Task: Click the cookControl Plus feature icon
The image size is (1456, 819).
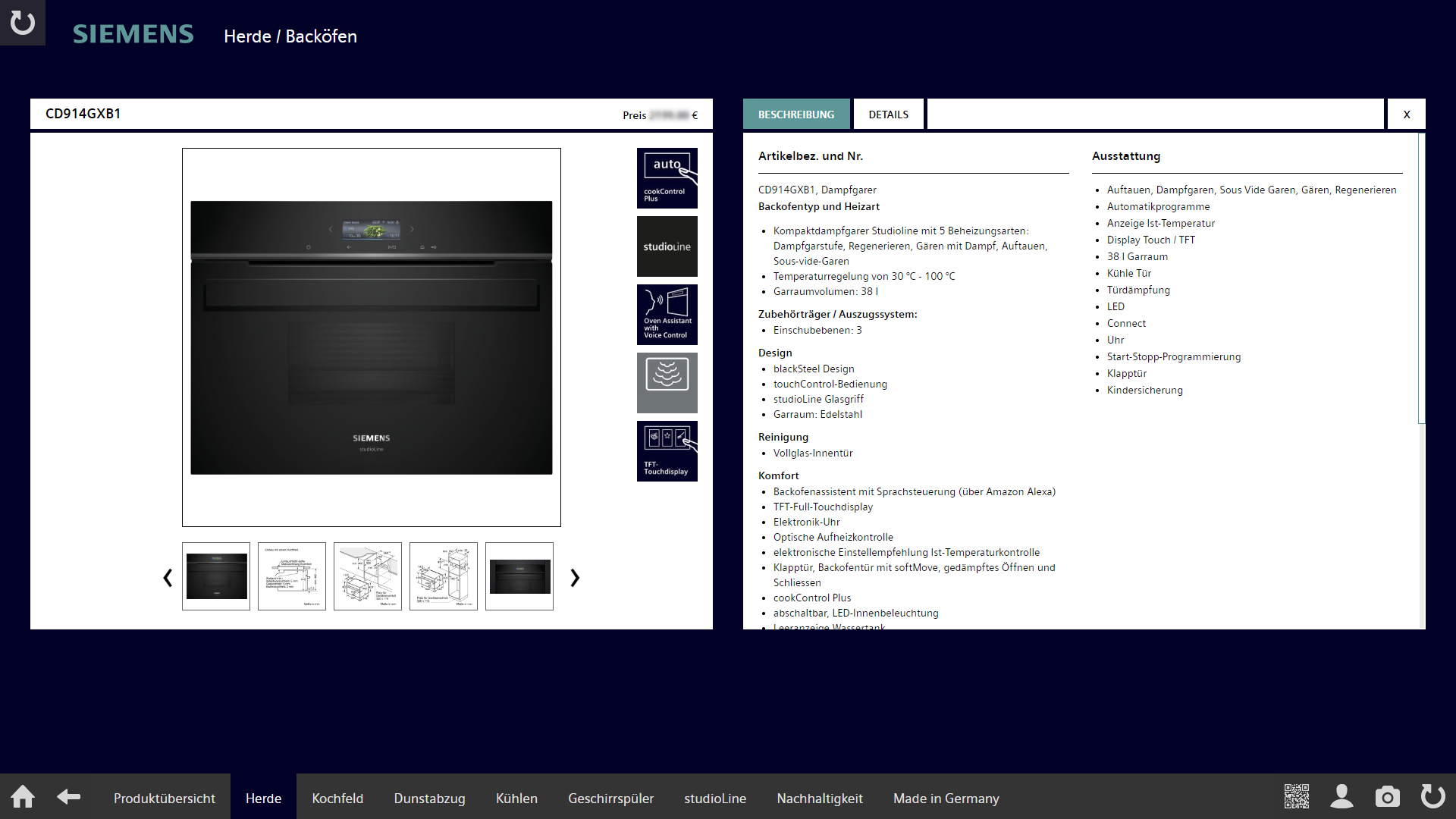Action: click(667, 178)
